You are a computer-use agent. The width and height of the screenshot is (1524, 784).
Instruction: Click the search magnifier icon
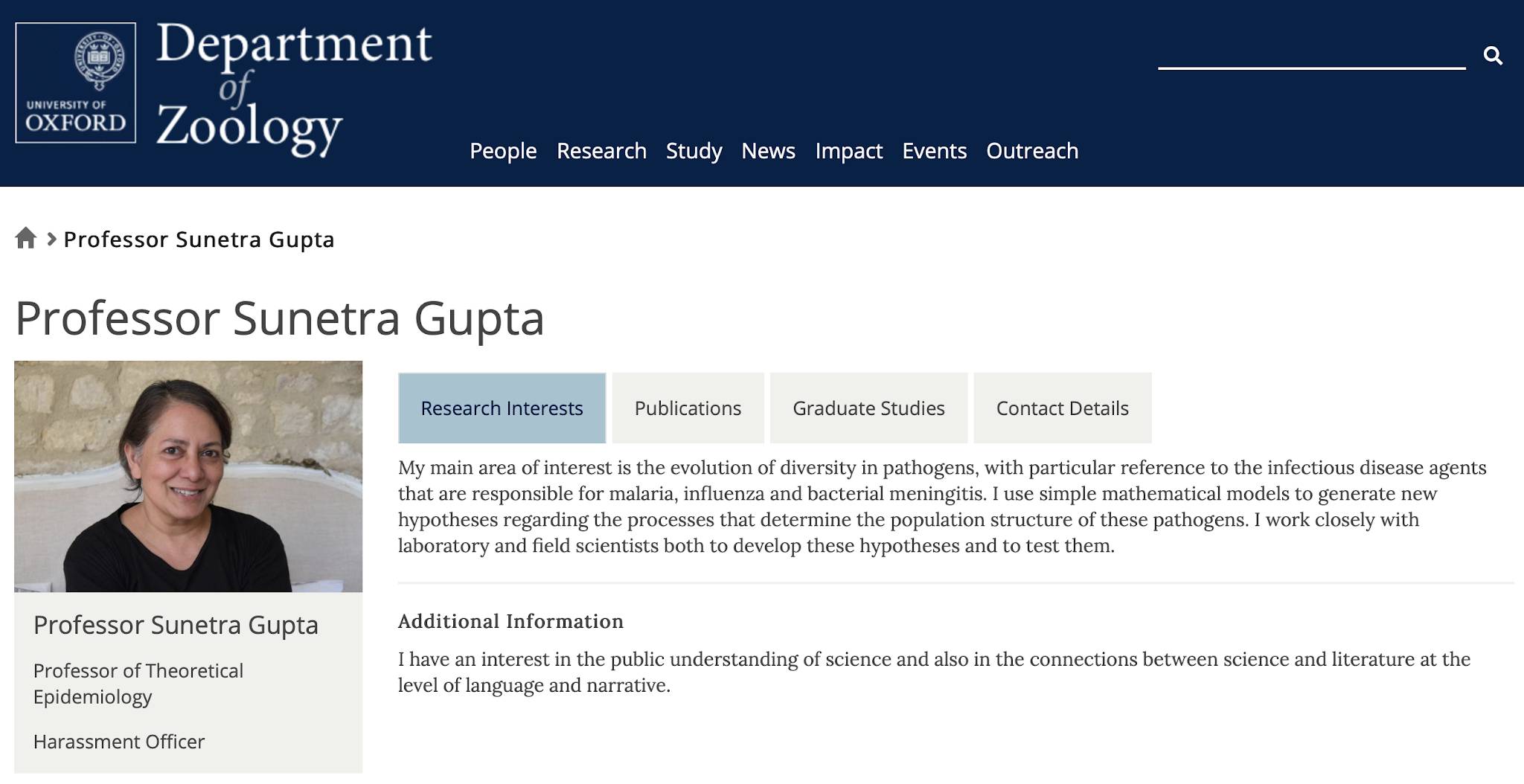click(x=1493, y=56)
